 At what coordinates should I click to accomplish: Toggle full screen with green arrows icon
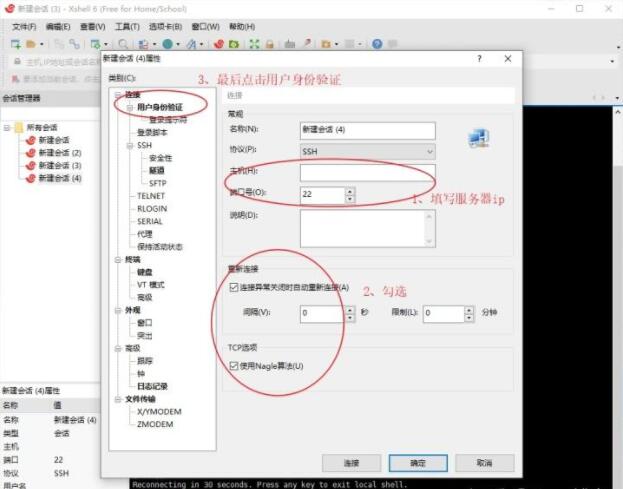point(254,44)
